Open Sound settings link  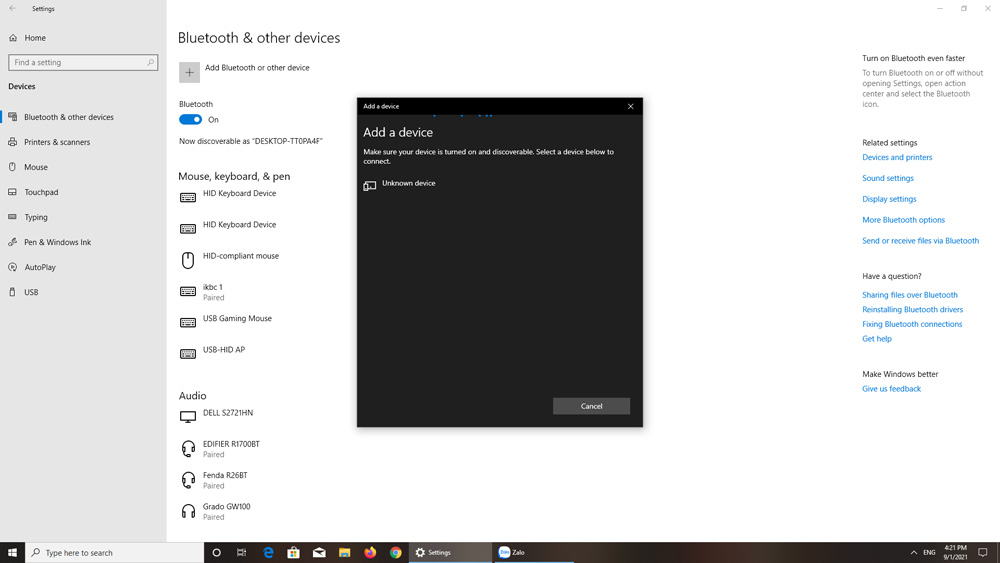coord(888,179)
